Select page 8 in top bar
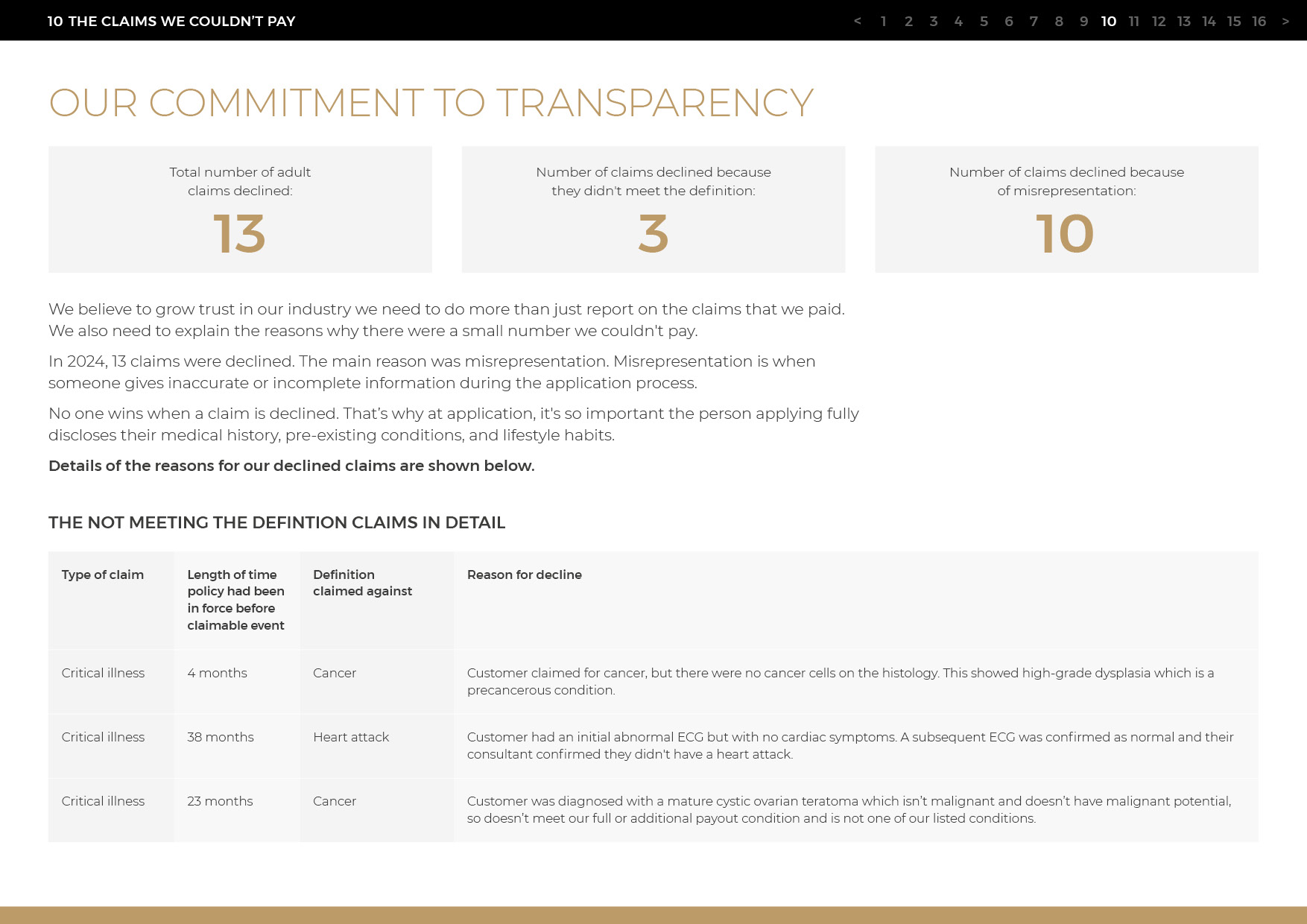Screen dimensions: 1307x924 [x=1059, y=21]
